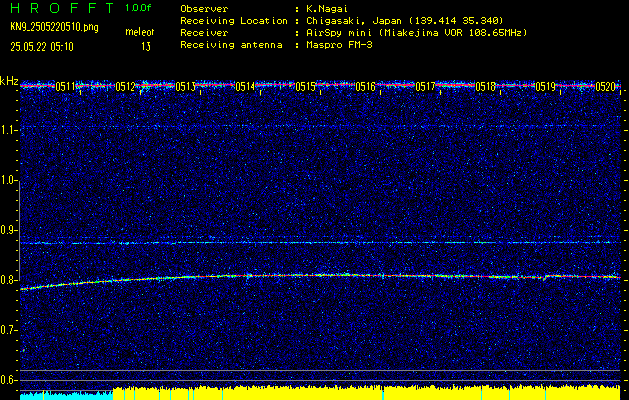Click the observer name K.Nagai
This screenshot has width=629, height=400.
click(x=329, y=8)
